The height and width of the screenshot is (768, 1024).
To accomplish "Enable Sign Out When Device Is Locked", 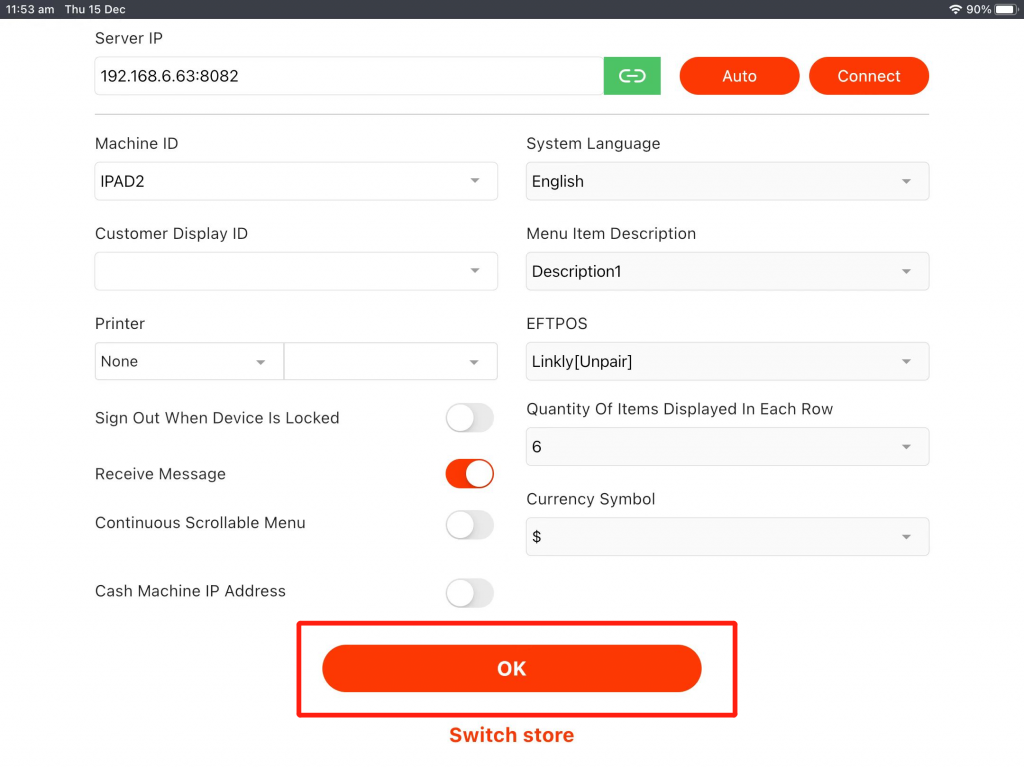I will click(469, 418).
